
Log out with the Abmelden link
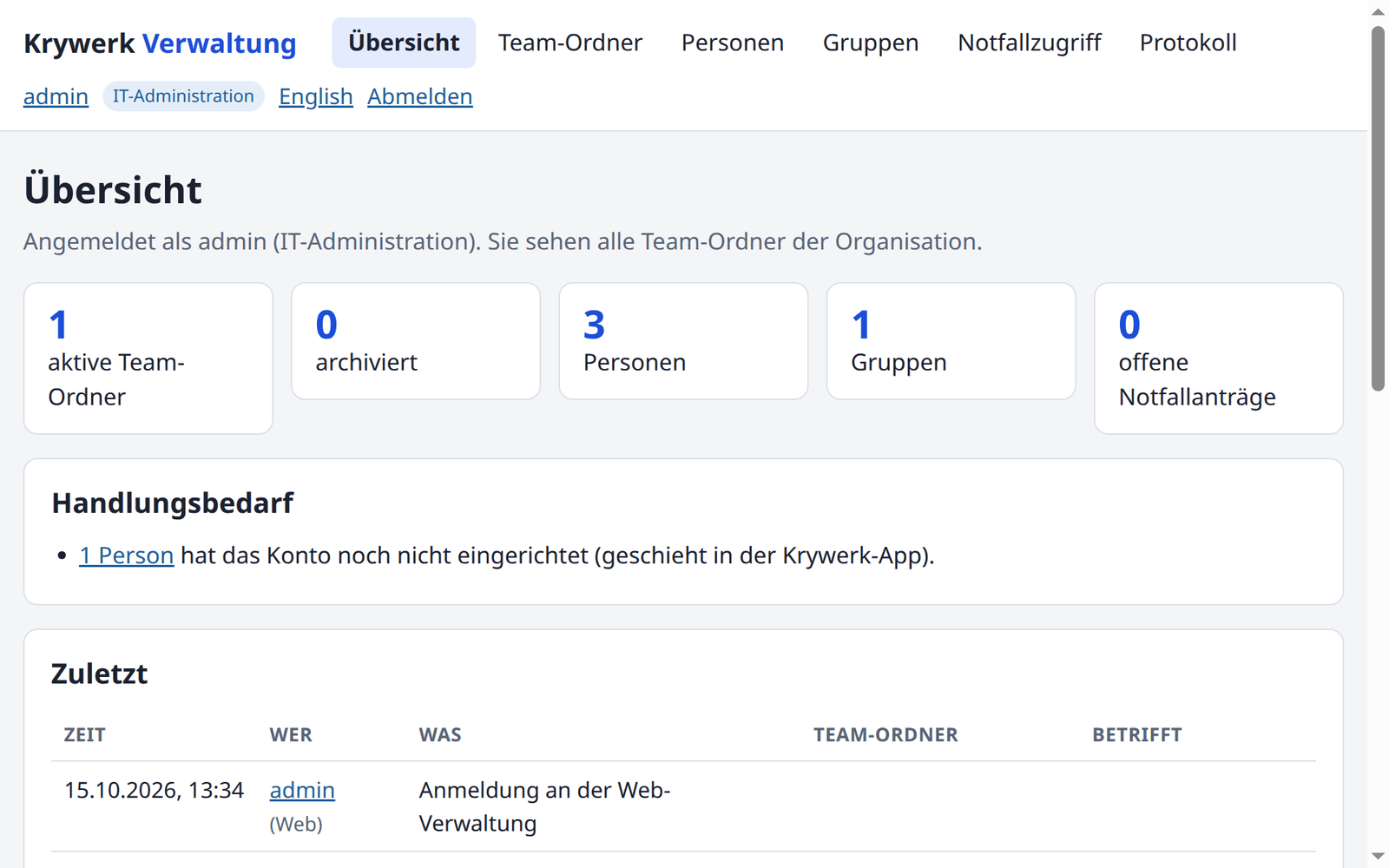click(420, 96)
